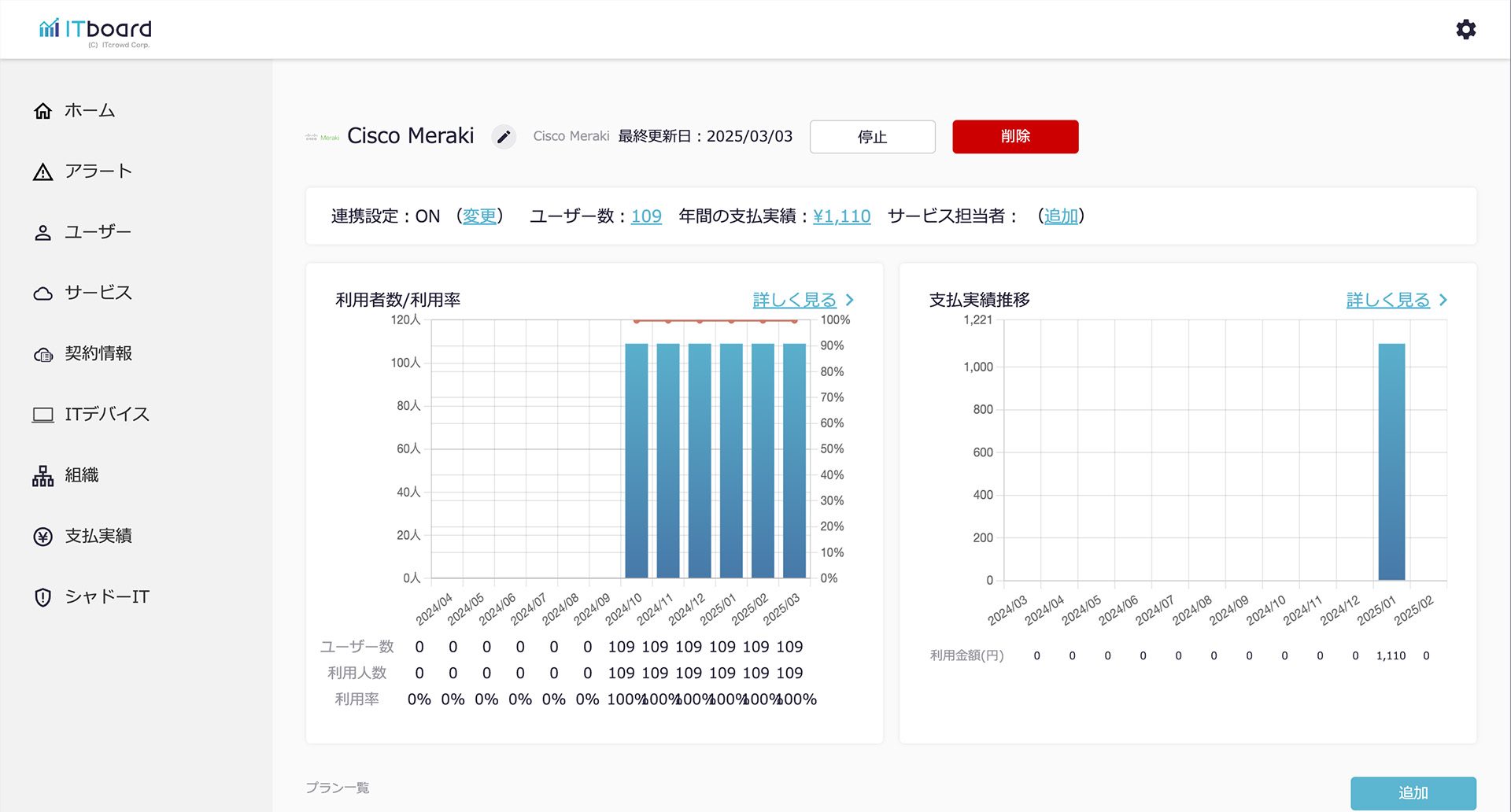This screenshot has height=812, width=1511.
Task: Click the organization hierarchy icon
Action: pos(43,476)
